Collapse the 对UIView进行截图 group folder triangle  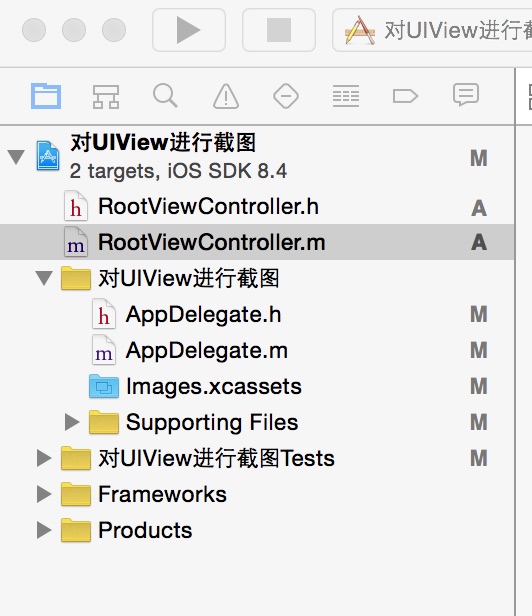tap(44, 278)
